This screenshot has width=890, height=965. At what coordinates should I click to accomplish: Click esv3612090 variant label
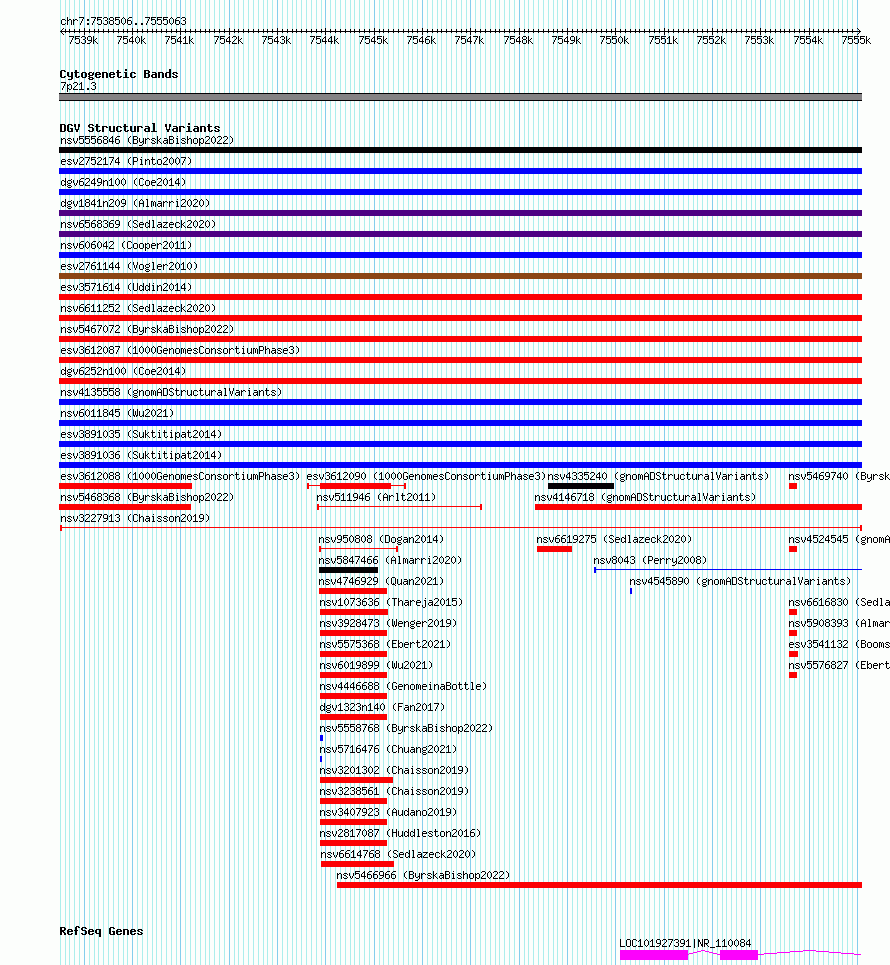pos(427,476)
